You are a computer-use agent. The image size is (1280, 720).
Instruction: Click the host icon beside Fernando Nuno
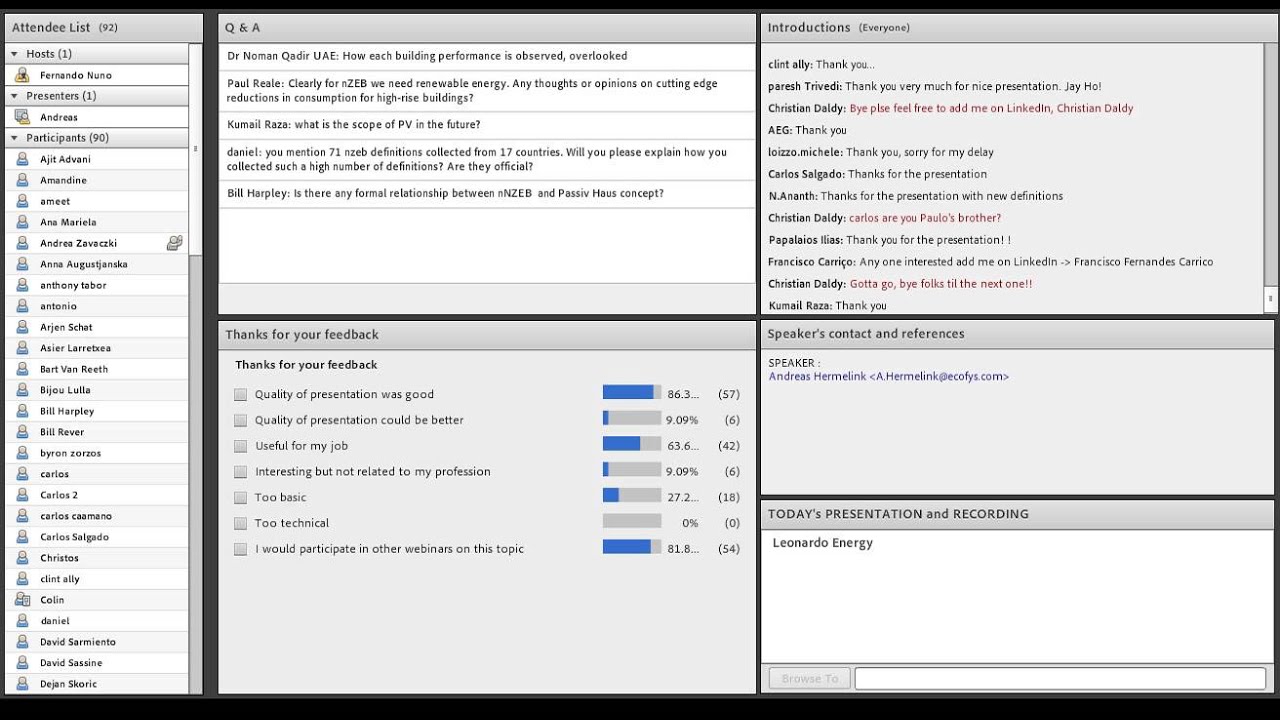point(22,75)
